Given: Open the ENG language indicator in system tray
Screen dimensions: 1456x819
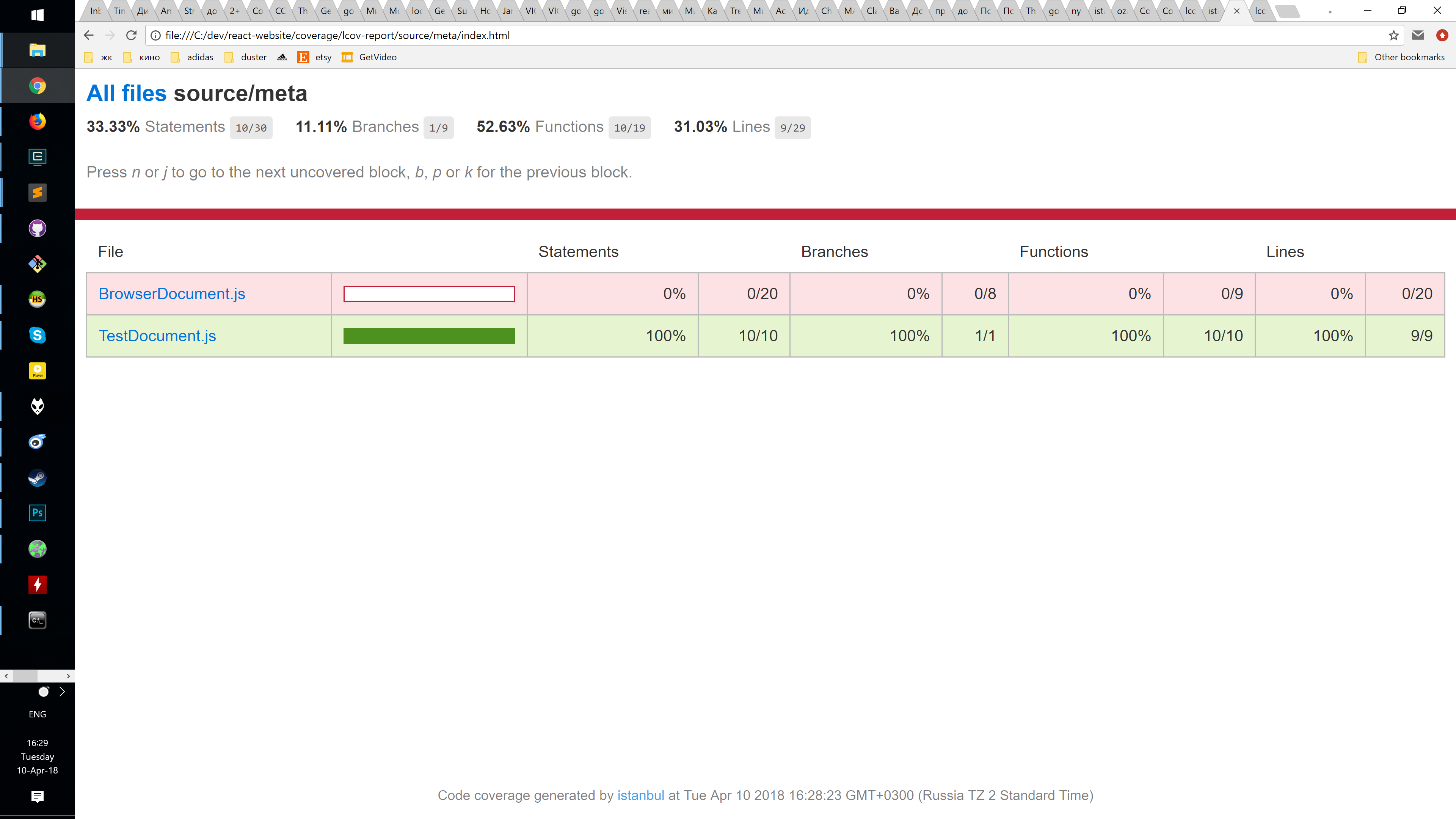Looking at the screenshot, I should pos(37,714).
